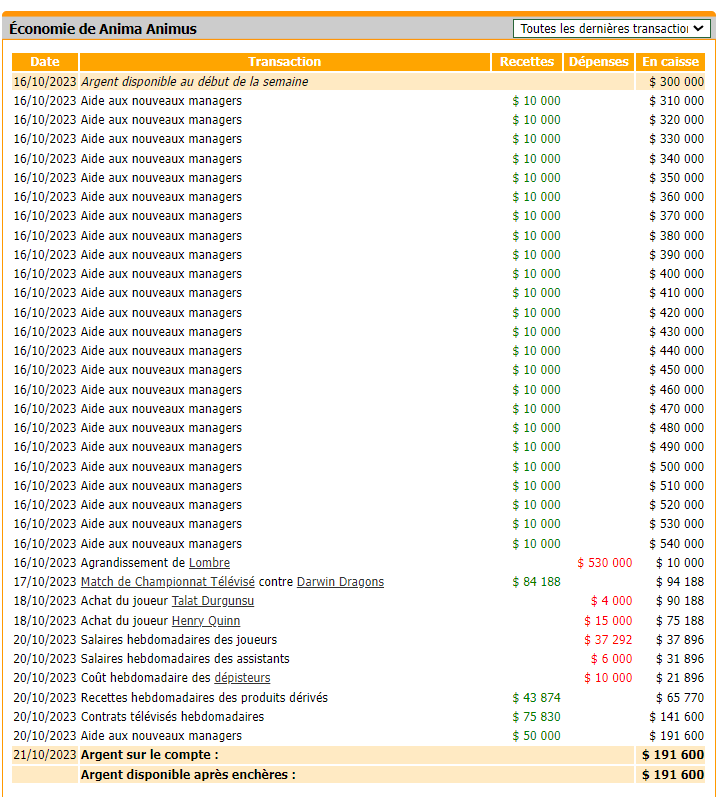Image resolution: width=718 pixels, height=797 pixels.
Task: Click the $ 10 000 balance after Lombre expansion
Action: pyautogui.click(x=680, y=563)
